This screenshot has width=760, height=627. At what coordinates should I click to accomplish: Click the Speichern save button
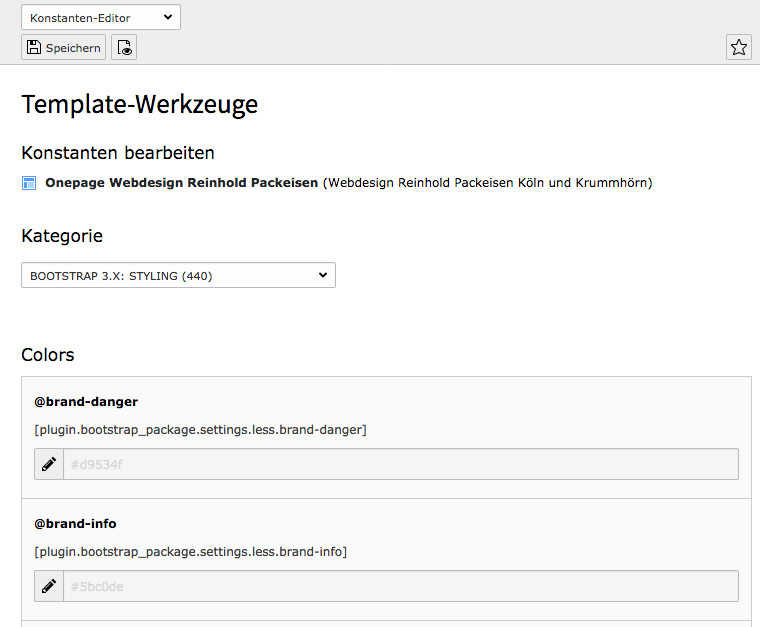(x=63, y=47)
